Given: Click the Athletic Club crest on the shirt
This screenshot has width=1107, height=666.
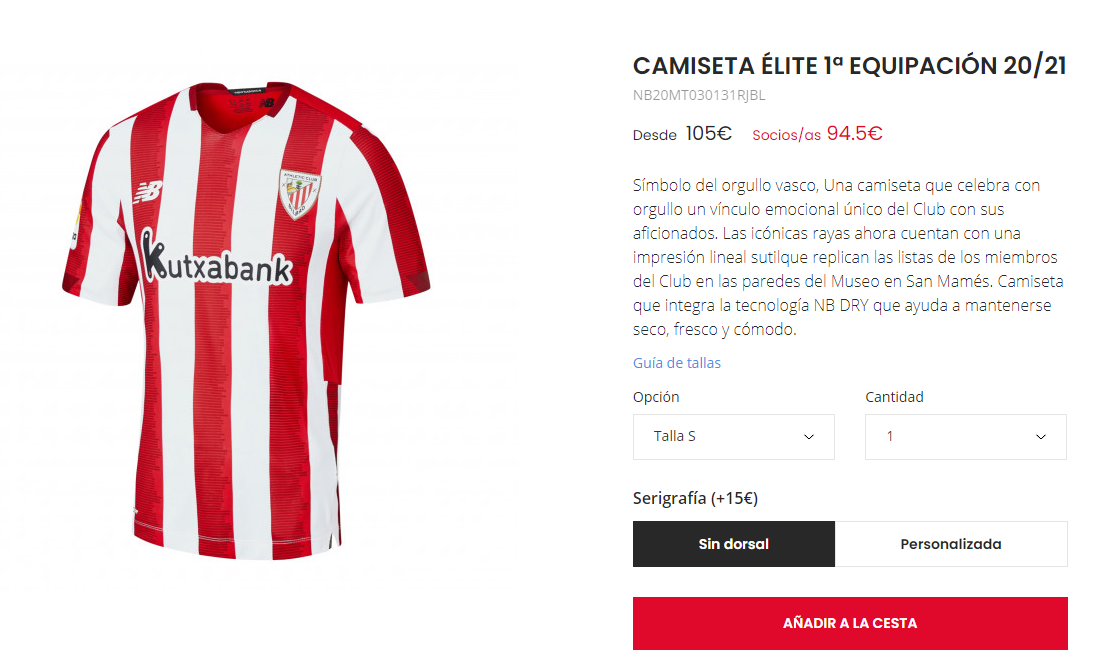Looking at the screenshot, I should 299,193.
